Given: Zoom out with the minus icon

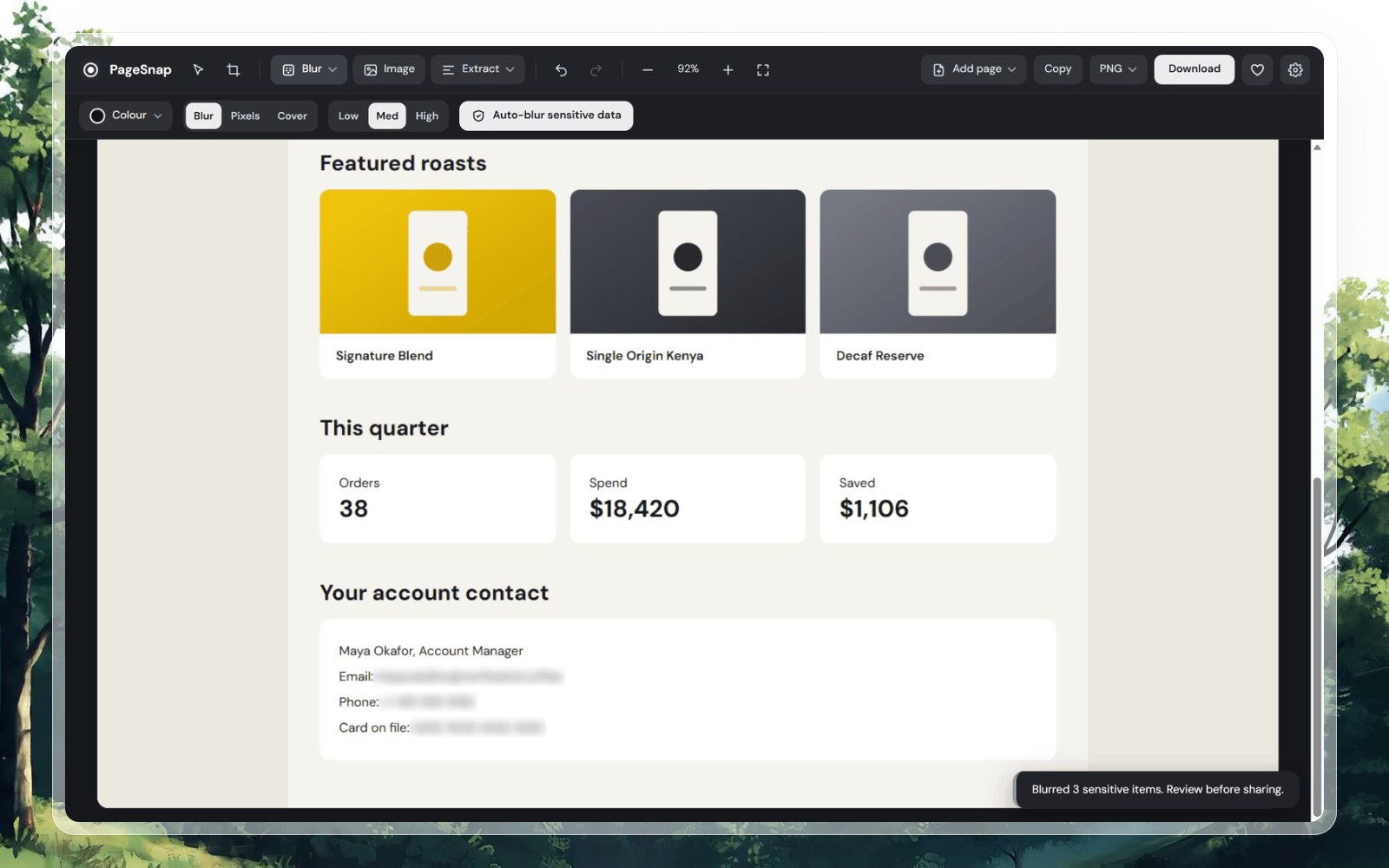Looking at the screenshot, I should pyautogui.click(x=648, y=69).
